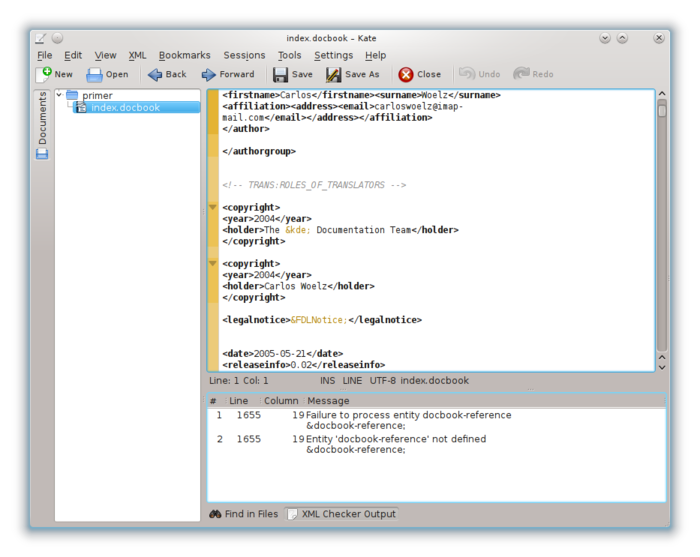Toggle the Find in Files panel

(244, 514)
